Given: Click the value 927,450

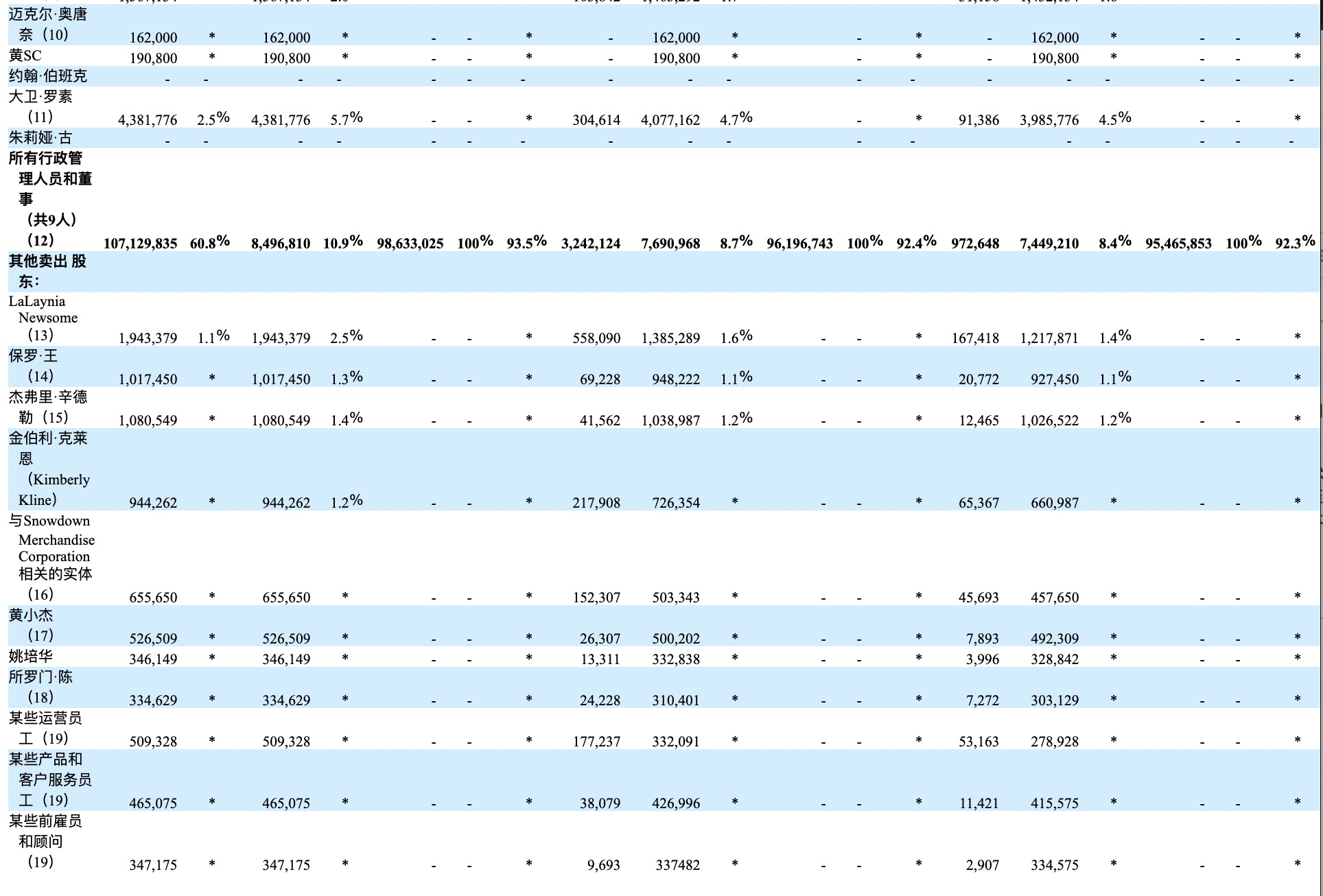Looking at the screenshot, I should 1055,379.
